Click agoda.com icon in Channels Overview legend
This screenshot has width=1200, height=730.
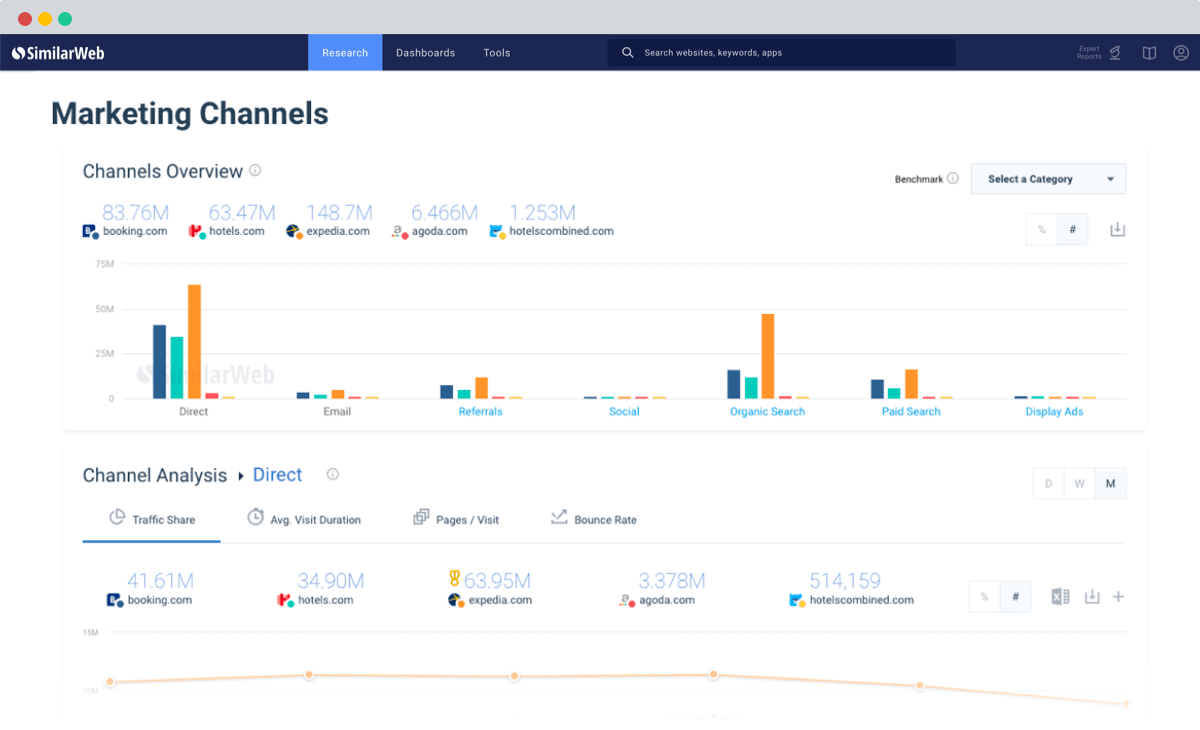[x=399, y=232]
